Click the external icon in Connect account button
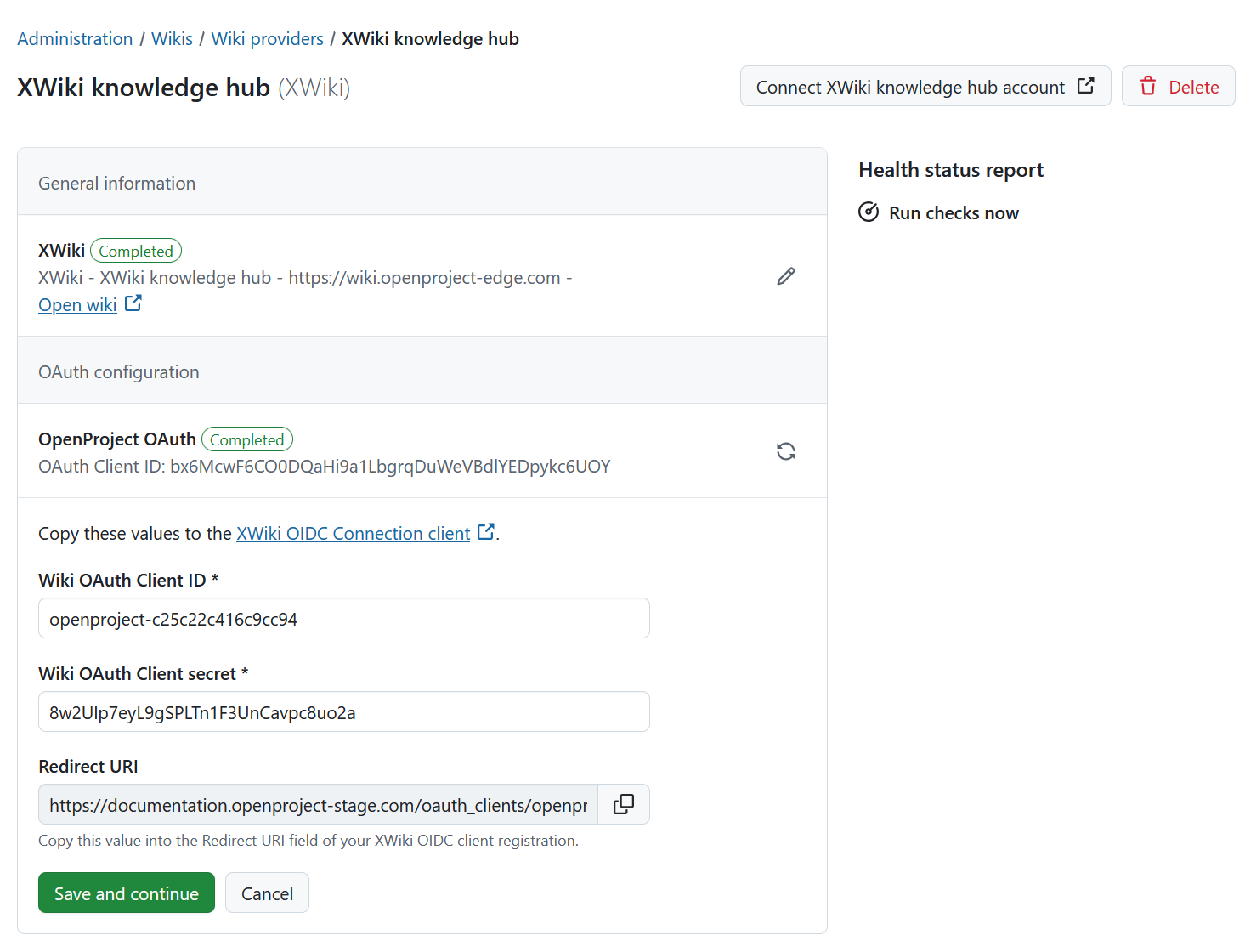This screenshot has width=1245, height=952. coord(1086,86)
